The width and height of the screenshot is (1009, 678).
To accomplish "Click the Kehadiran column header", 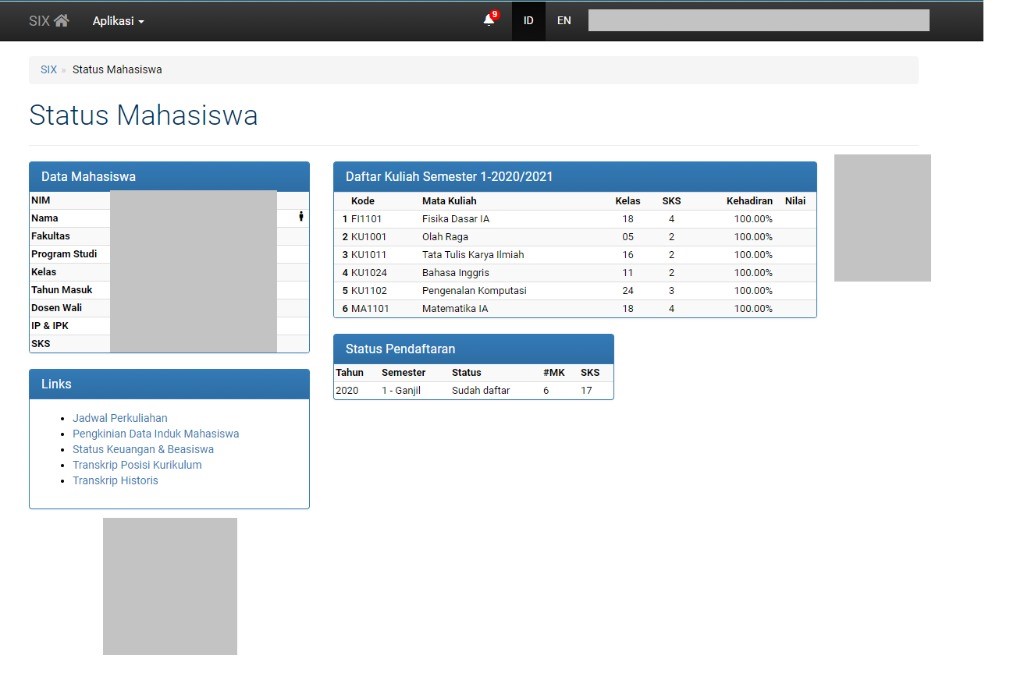I will coord(749,201).
